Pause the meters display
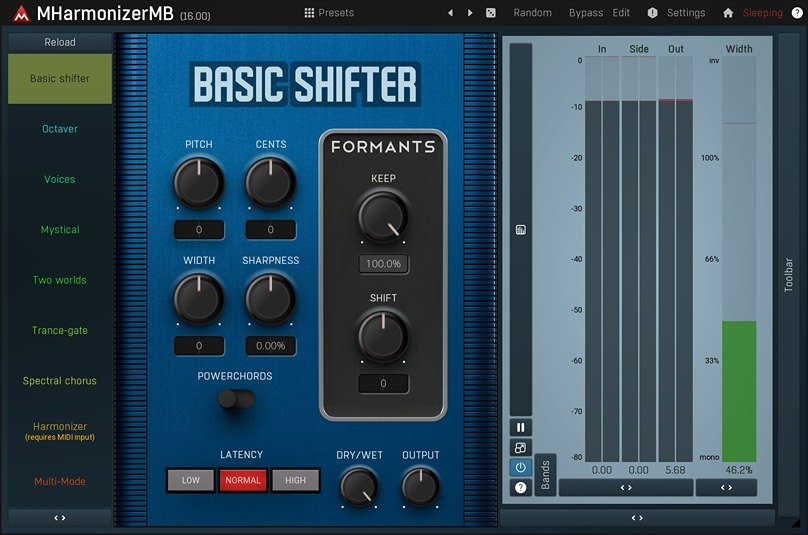 pos(521,428)
